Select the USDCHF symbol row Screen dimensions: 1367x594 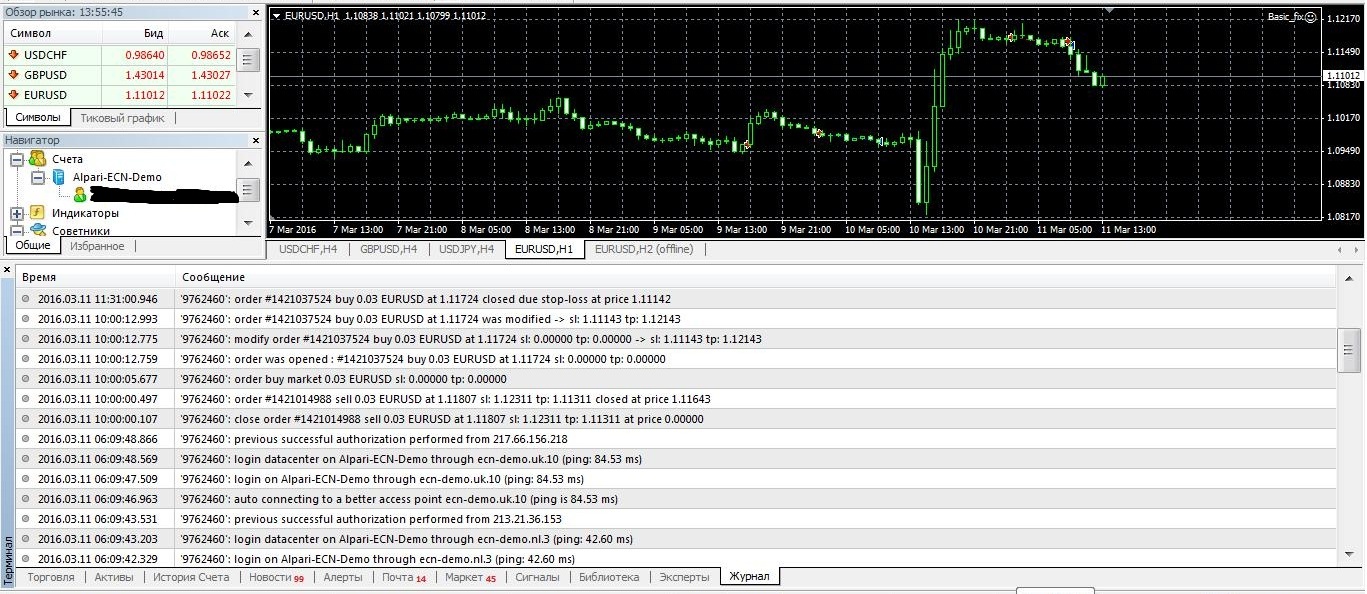click(119, 55)
